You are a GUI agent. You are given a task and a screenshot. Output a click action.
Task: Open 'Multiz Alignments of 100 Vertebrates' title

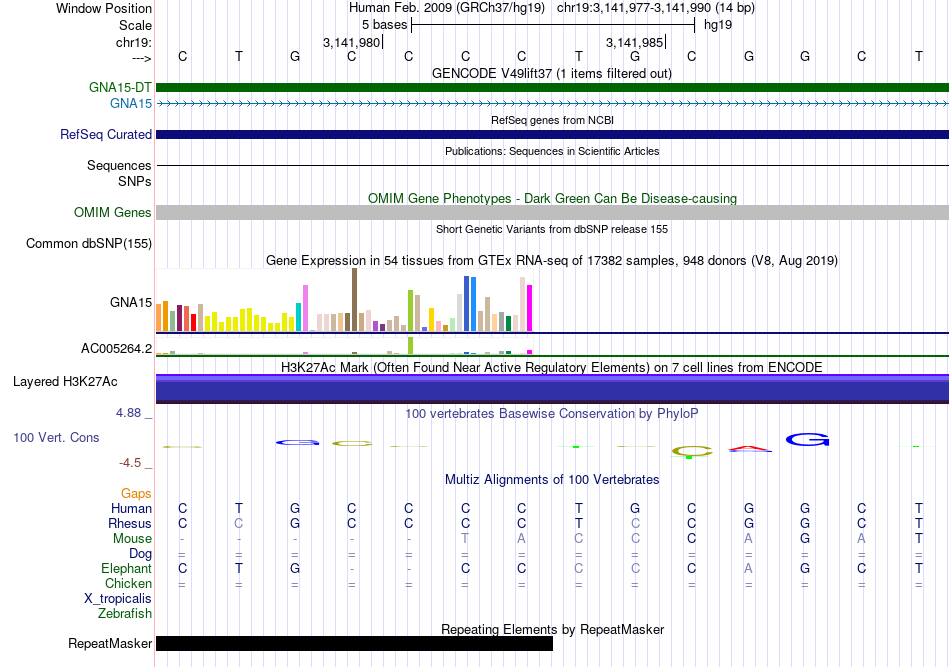tap(552, 480)
